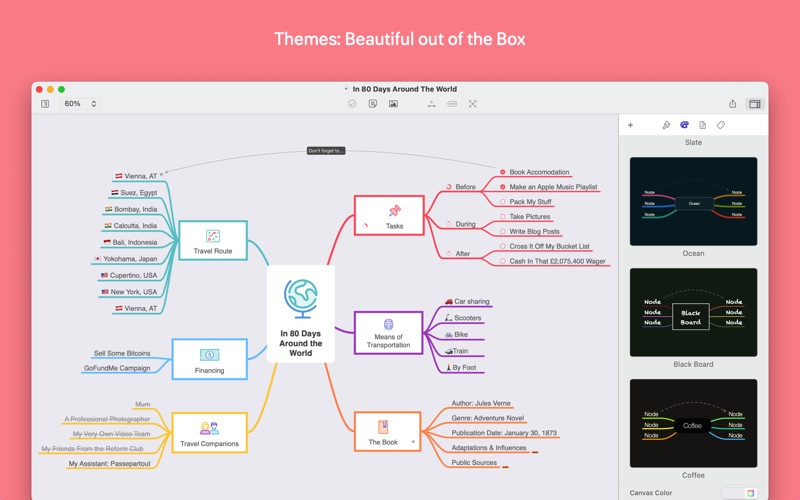
Task: Click the globe sticker in central node
Action: pos(301,298)
